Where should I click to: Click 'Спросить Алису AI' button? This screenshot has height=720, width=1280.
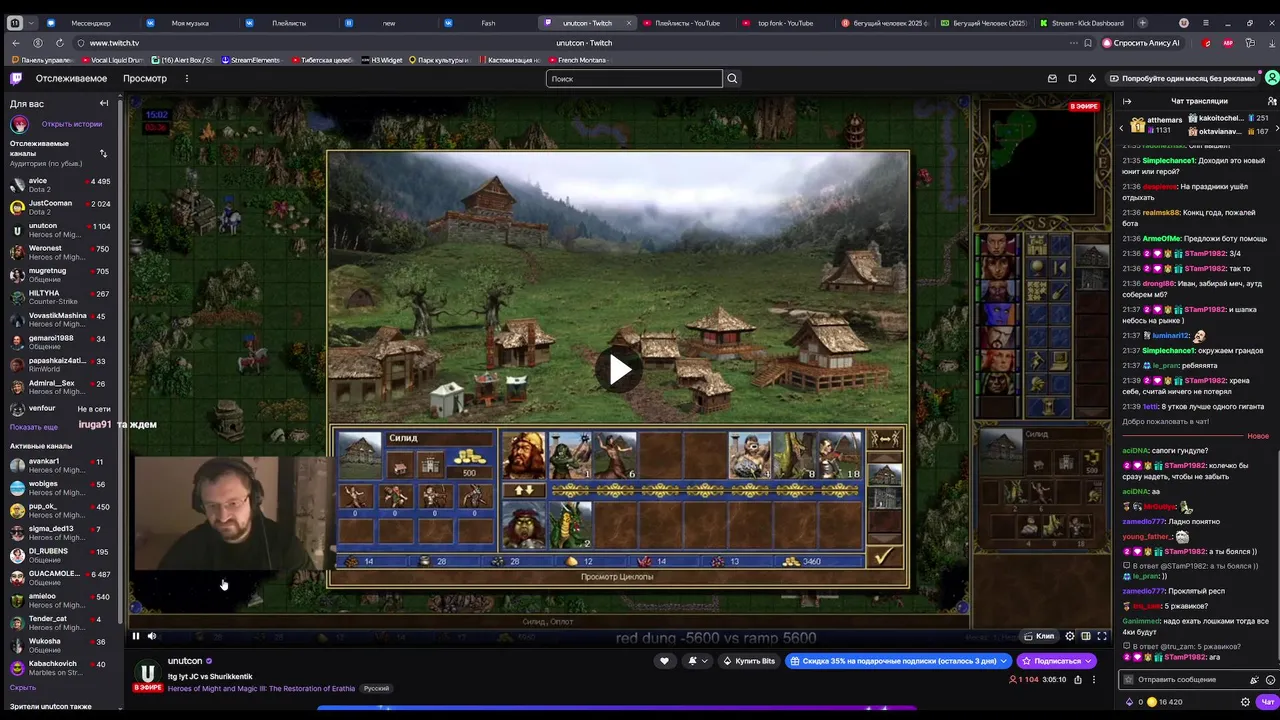pos(1141,43)
